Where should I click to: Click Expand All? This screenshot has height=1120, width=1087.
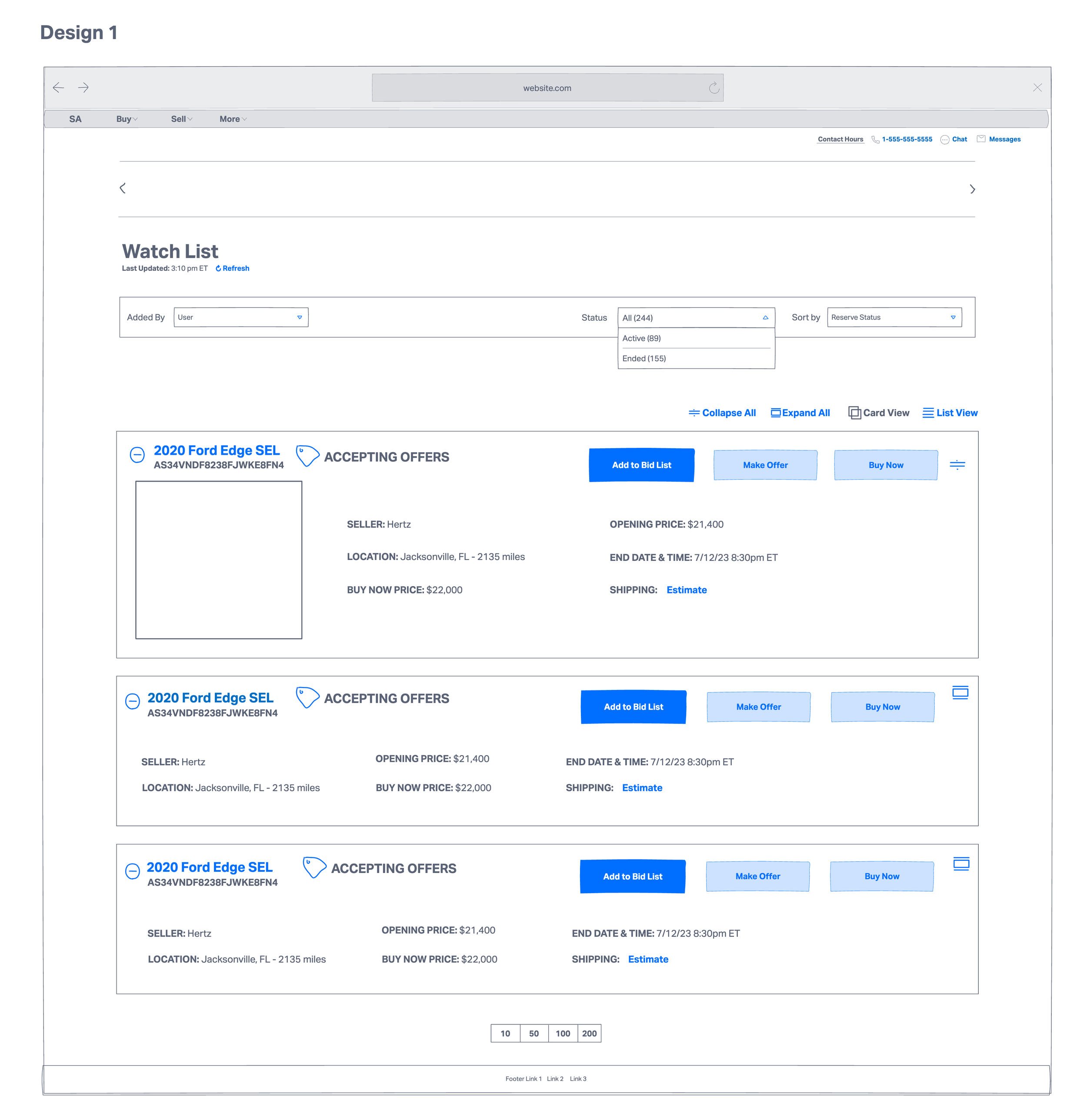(x=800, y=413)
